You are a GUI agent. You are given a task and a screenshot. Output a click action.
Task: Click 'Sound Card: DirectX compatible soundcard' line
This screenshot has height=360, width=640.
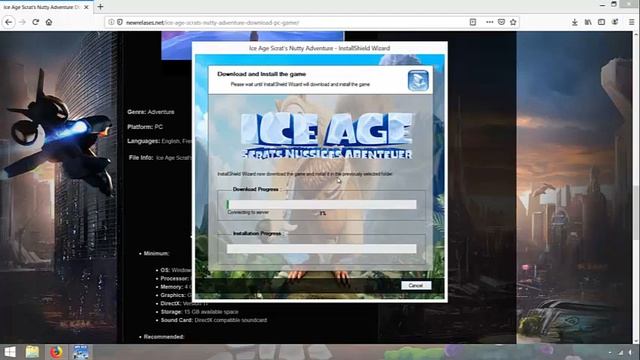tap(213, 320)
